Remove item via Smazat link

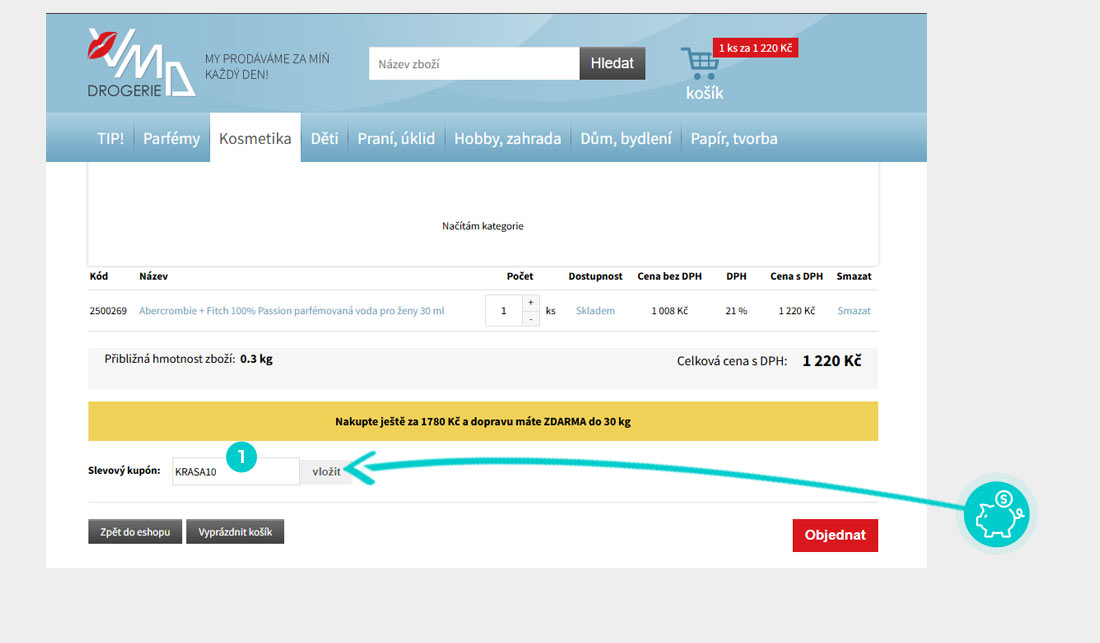pyautogui.click(x=853, y=311)
